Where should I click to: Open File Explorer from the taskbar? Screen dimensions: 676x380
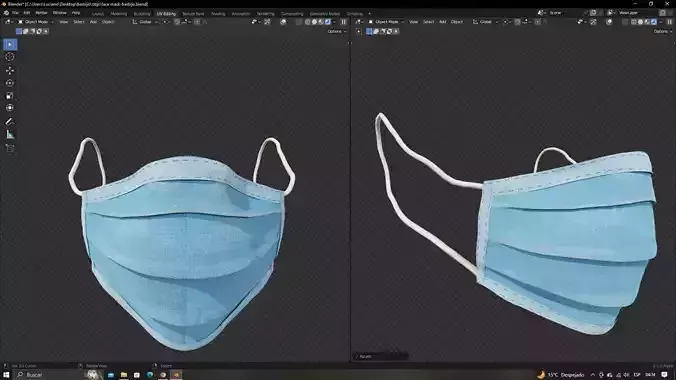[x=124, y=375]
